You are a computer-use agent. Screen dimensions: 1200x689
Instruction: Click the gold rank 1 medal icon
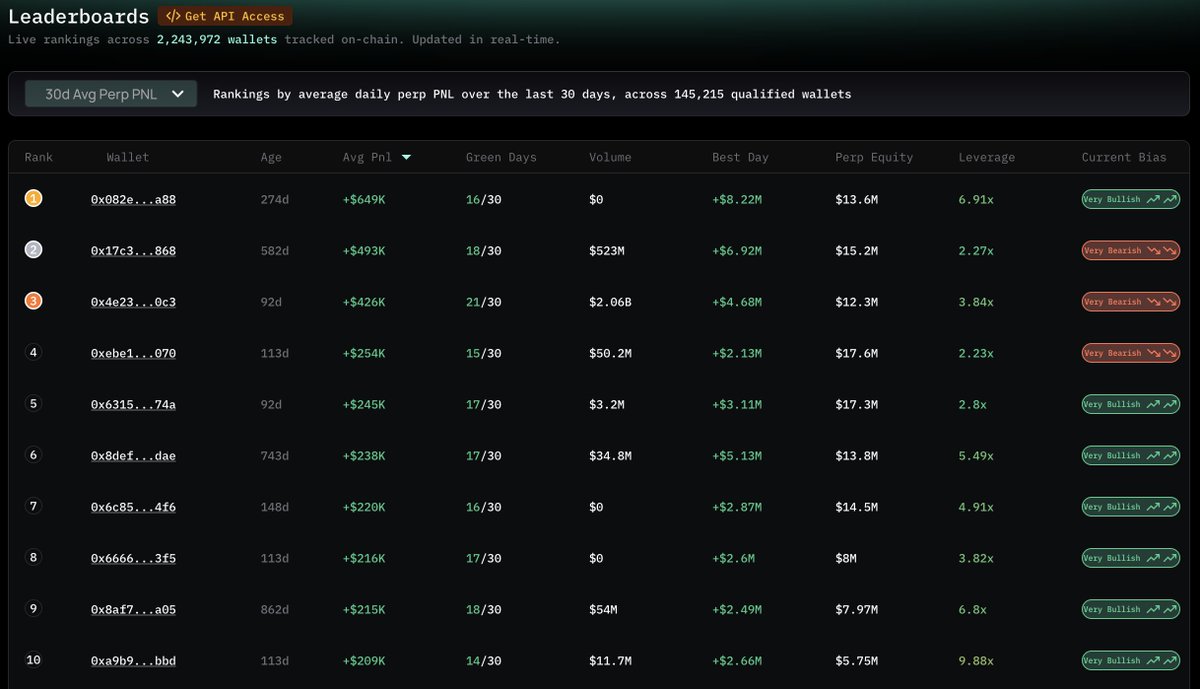point(33,199)
